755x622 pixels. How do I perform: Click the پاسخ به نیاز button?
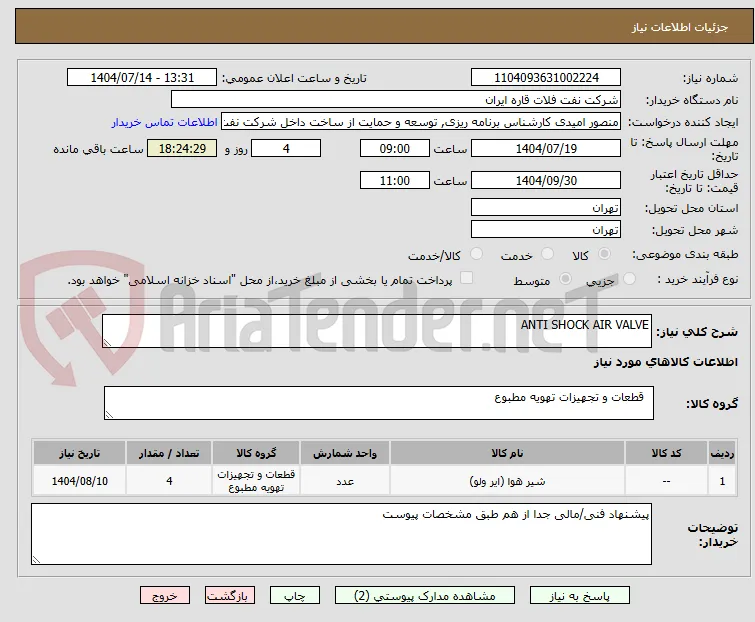click(580, 596)
